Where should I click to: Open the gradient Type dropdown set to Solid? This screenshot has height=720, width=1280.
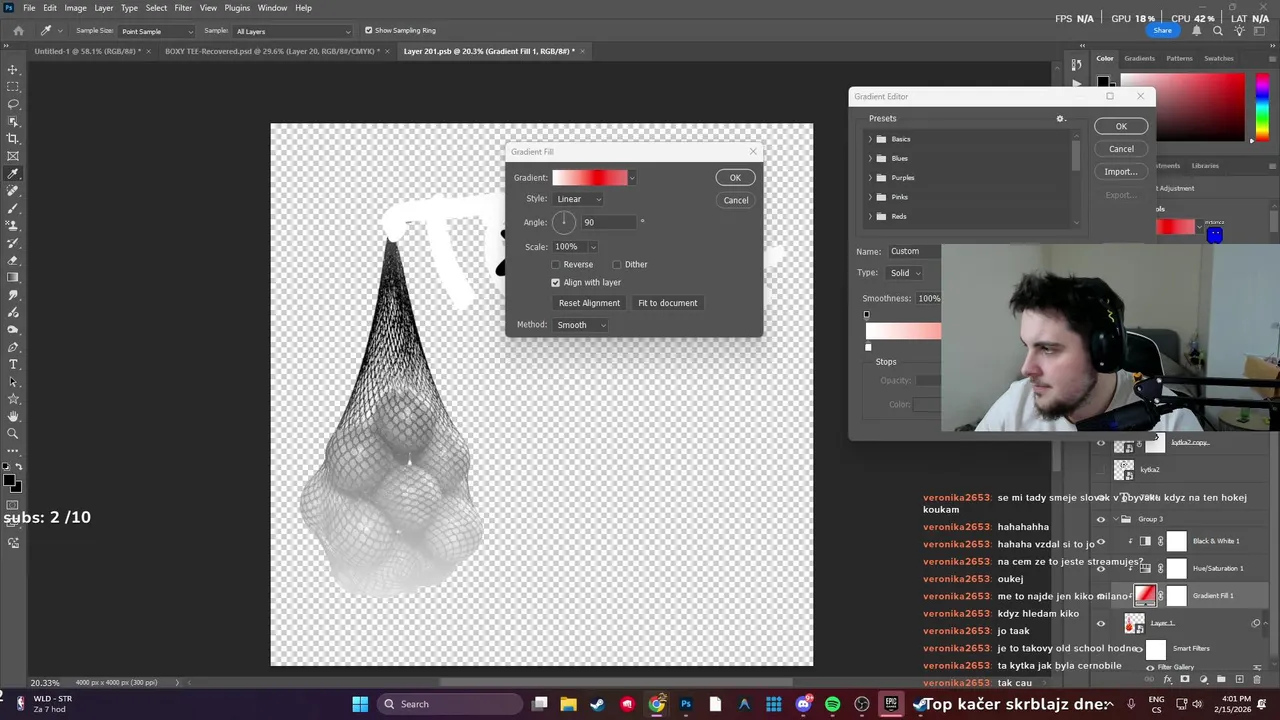903,273
